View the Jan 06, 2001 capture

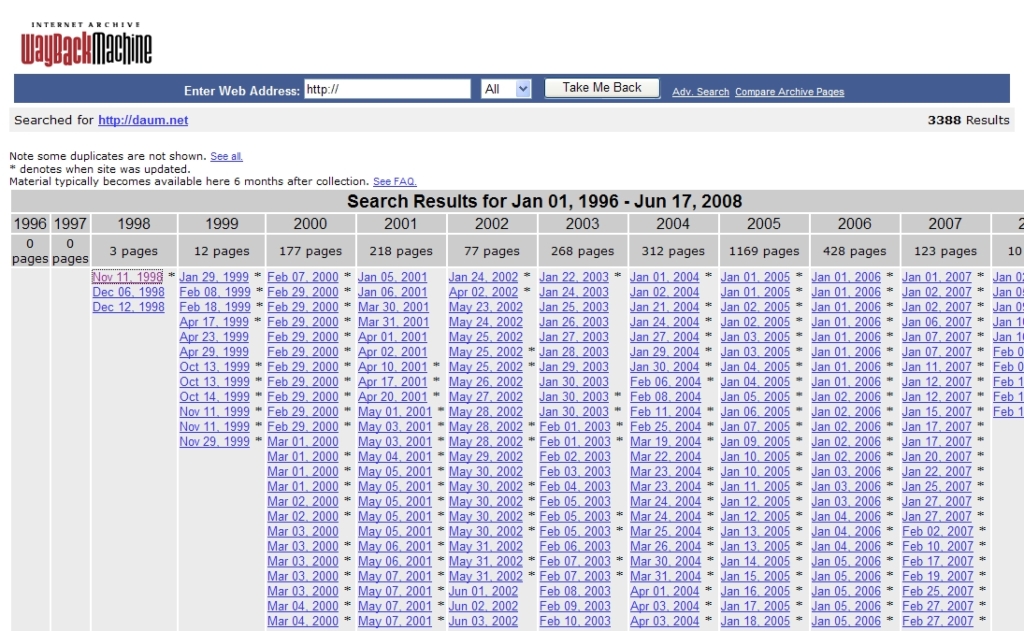(392, 292)
